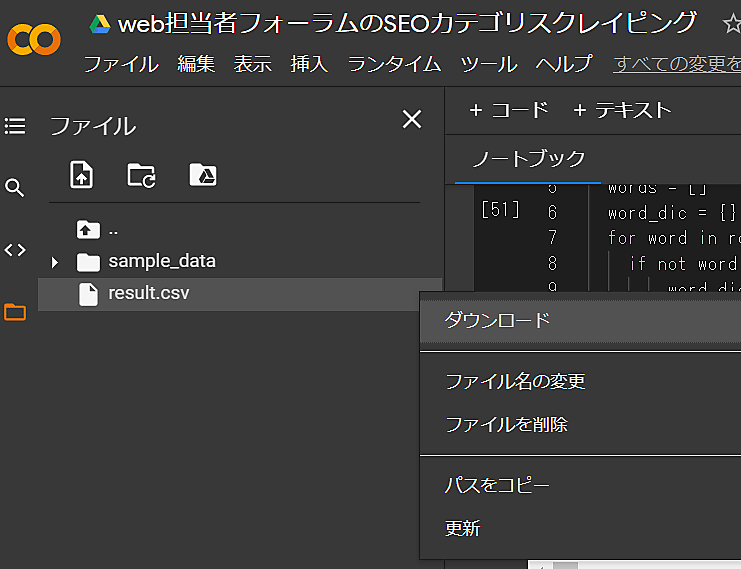Switch to the ノートブック tab
The width and height of the screenshot is (741, 569).
click(x=528, y=159)
